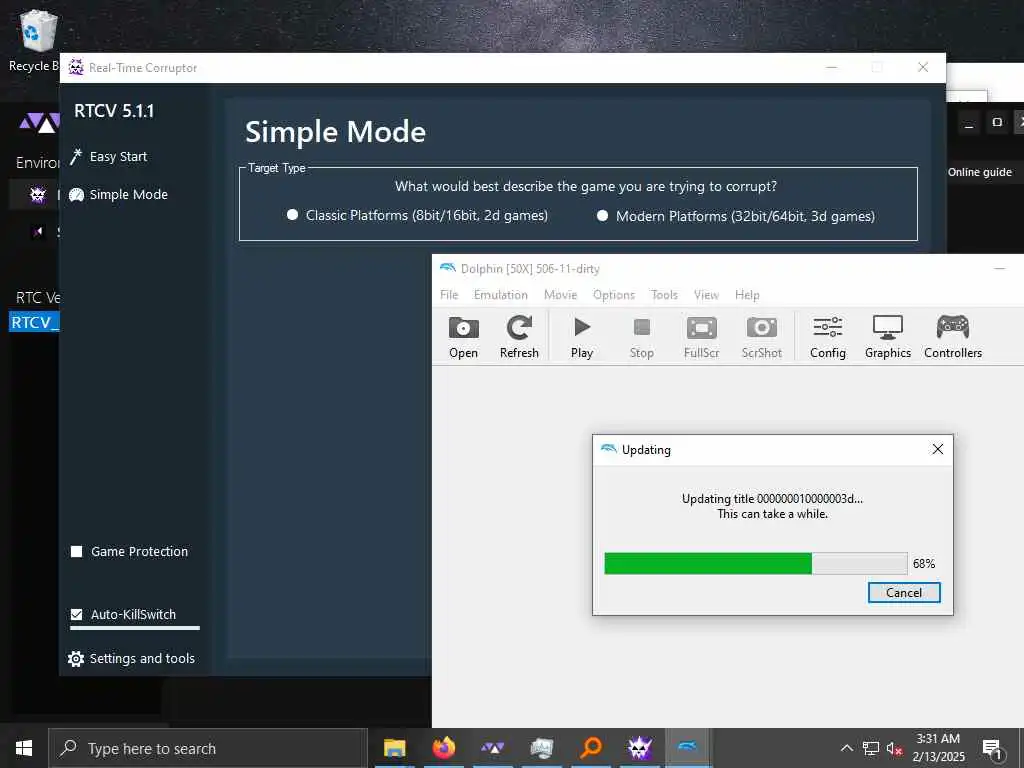Open Dolphin Config settings
The image size is (1024, 768).
pos(827,336)
